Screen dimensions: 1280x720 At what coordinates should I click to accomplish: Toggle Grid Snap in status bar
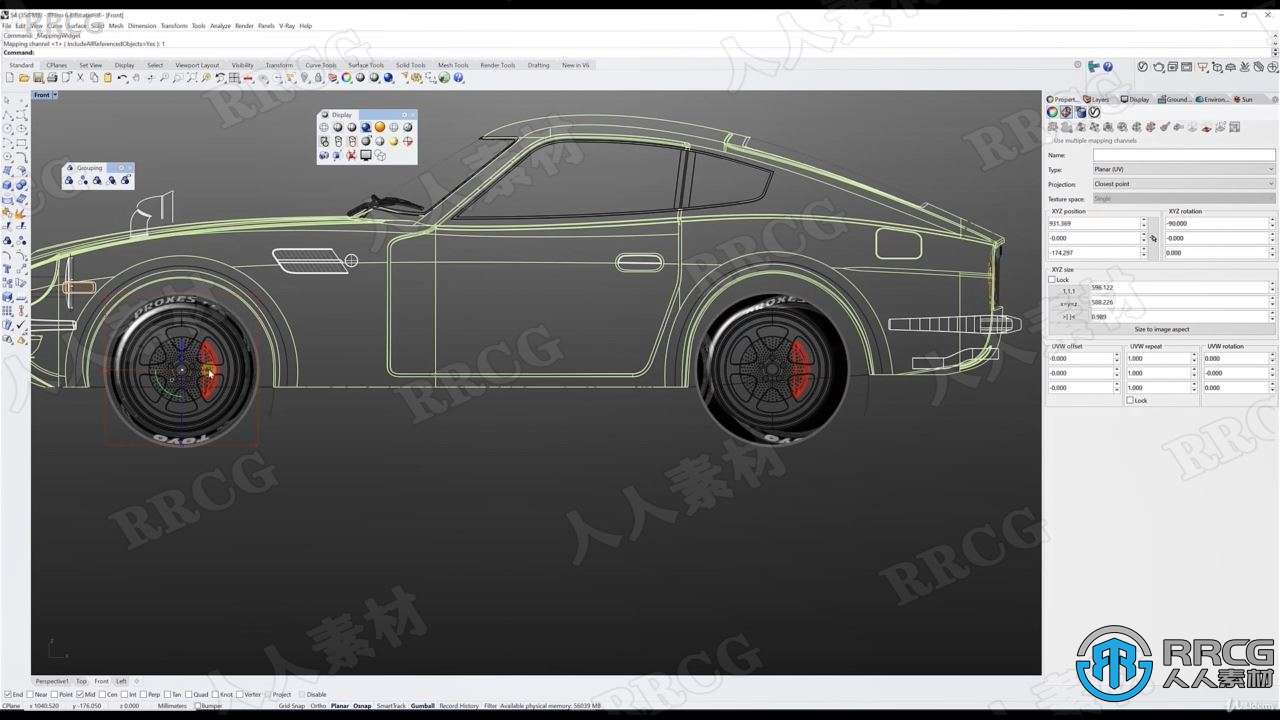[x=292, y=706]
